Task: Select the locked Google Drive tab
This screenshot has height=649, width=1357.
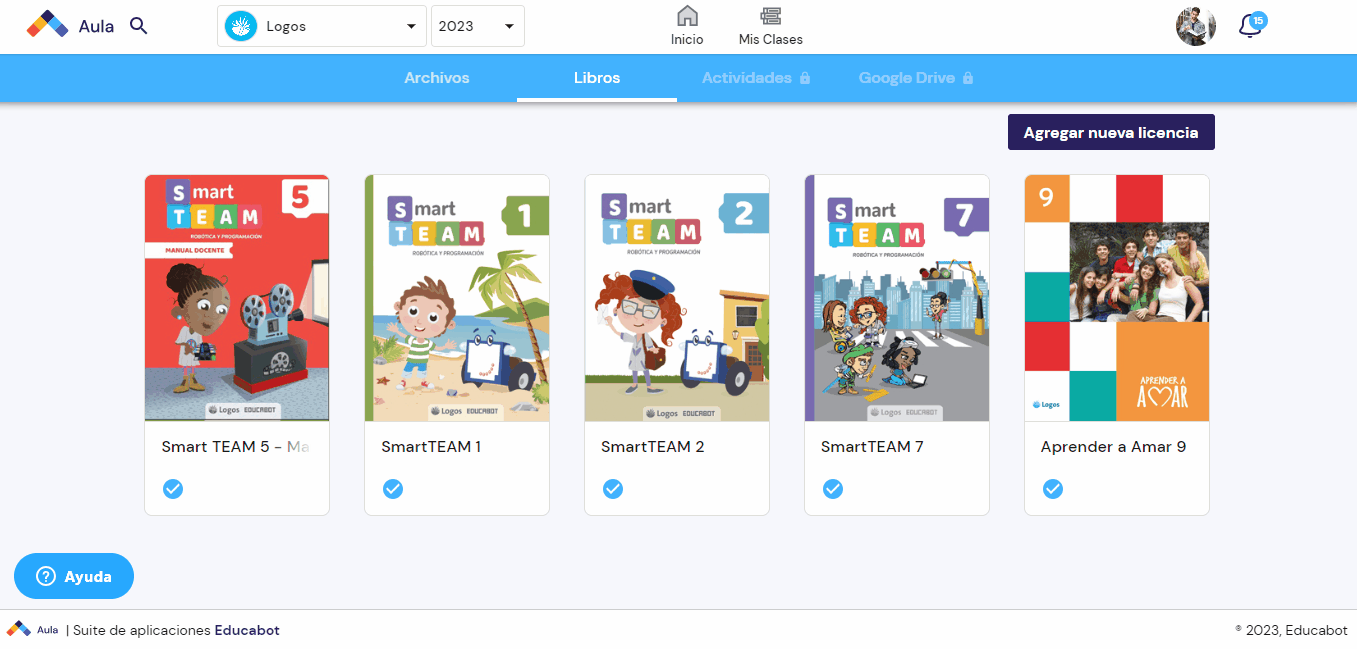Action: click(x=916, y=78)
